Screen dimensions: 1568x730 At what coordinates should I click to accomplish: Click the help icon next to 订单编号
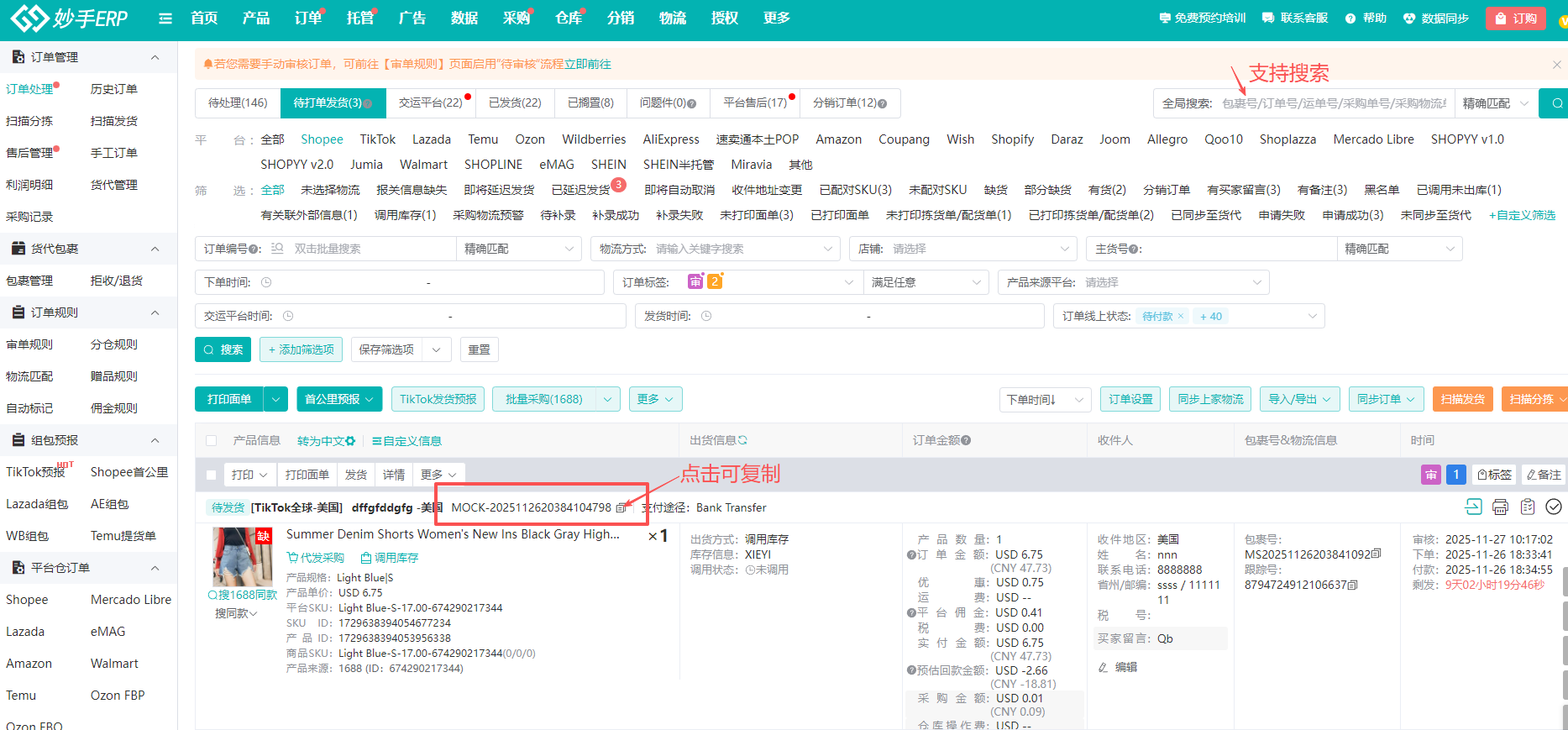point(255,249)
